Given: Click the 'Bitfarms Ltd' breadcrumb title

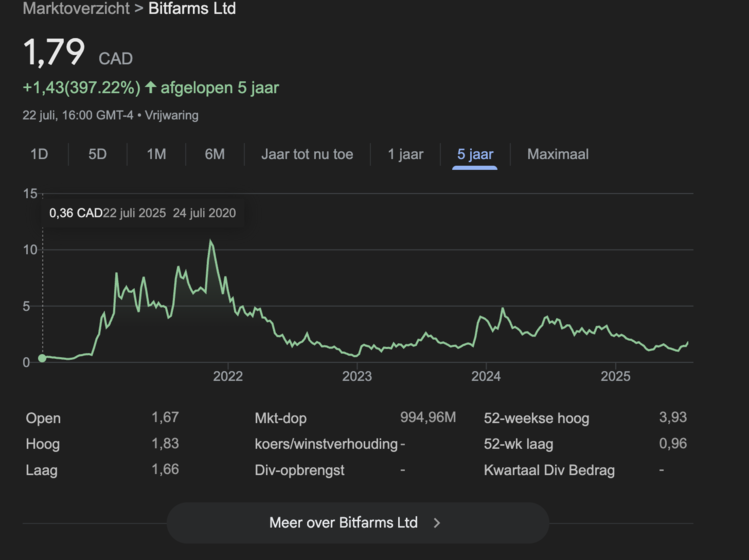Looking at the screenshot, I should coord(192,9).
